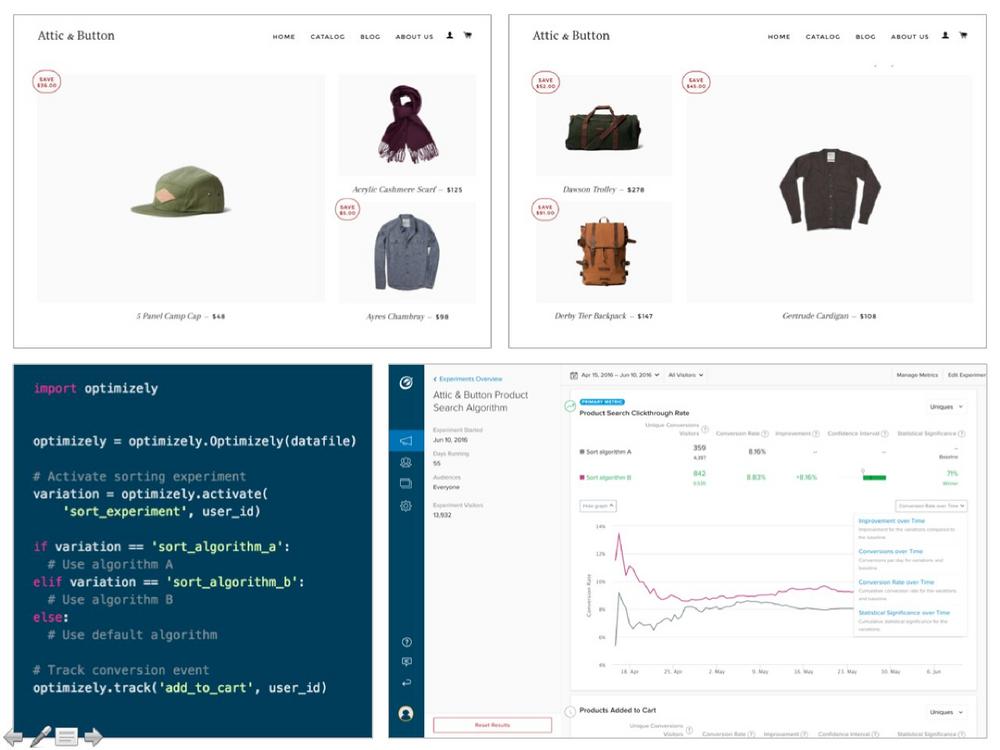Open Catalog in left storefront navigation
This screenshot has width=1000, height=750.
327,37
